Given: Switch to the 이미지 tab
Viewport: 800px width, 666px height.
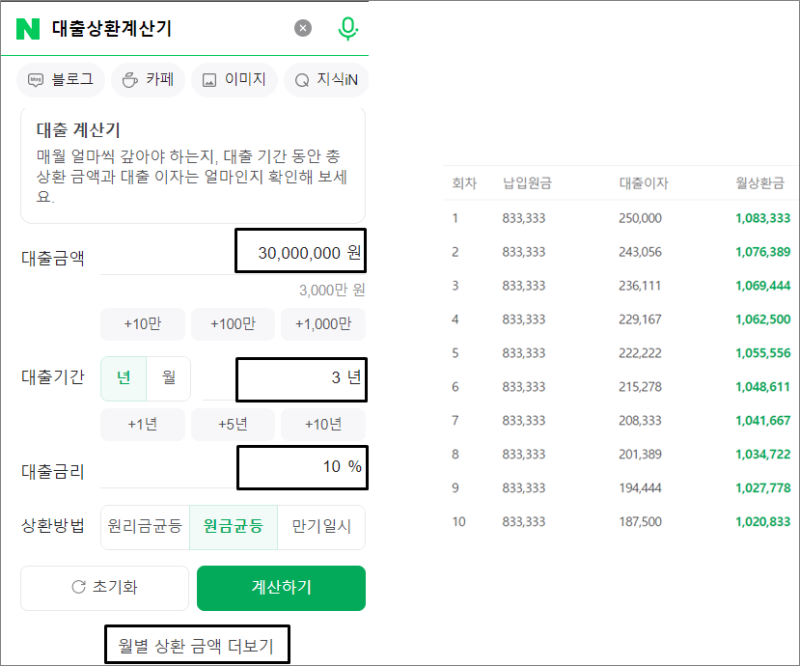Looking at the screenshot, I should click(x=234, y=80).
